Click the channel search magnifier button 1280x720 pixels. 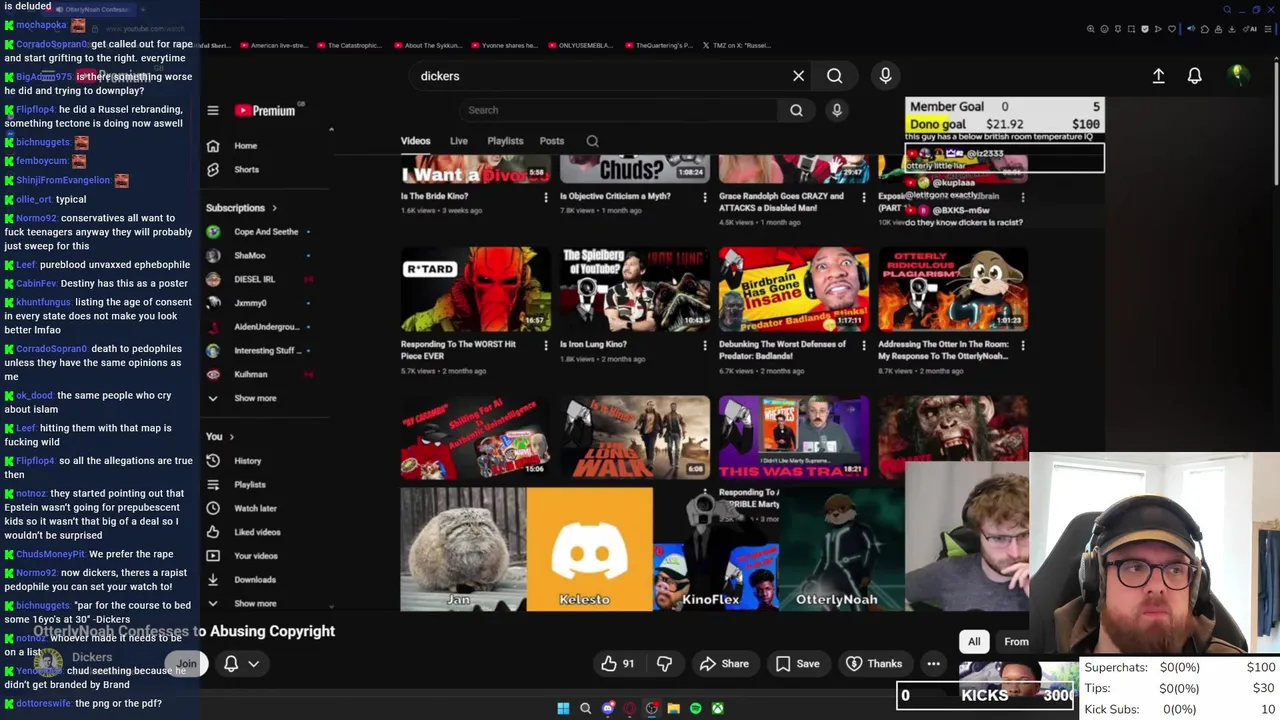tap(796, 110)
